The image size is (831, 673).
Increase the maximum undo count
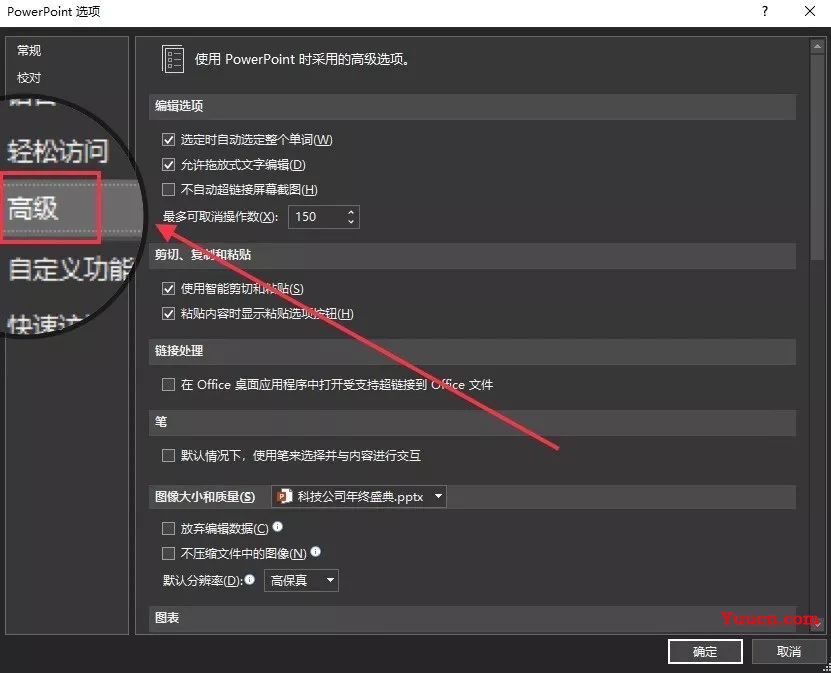351,212
